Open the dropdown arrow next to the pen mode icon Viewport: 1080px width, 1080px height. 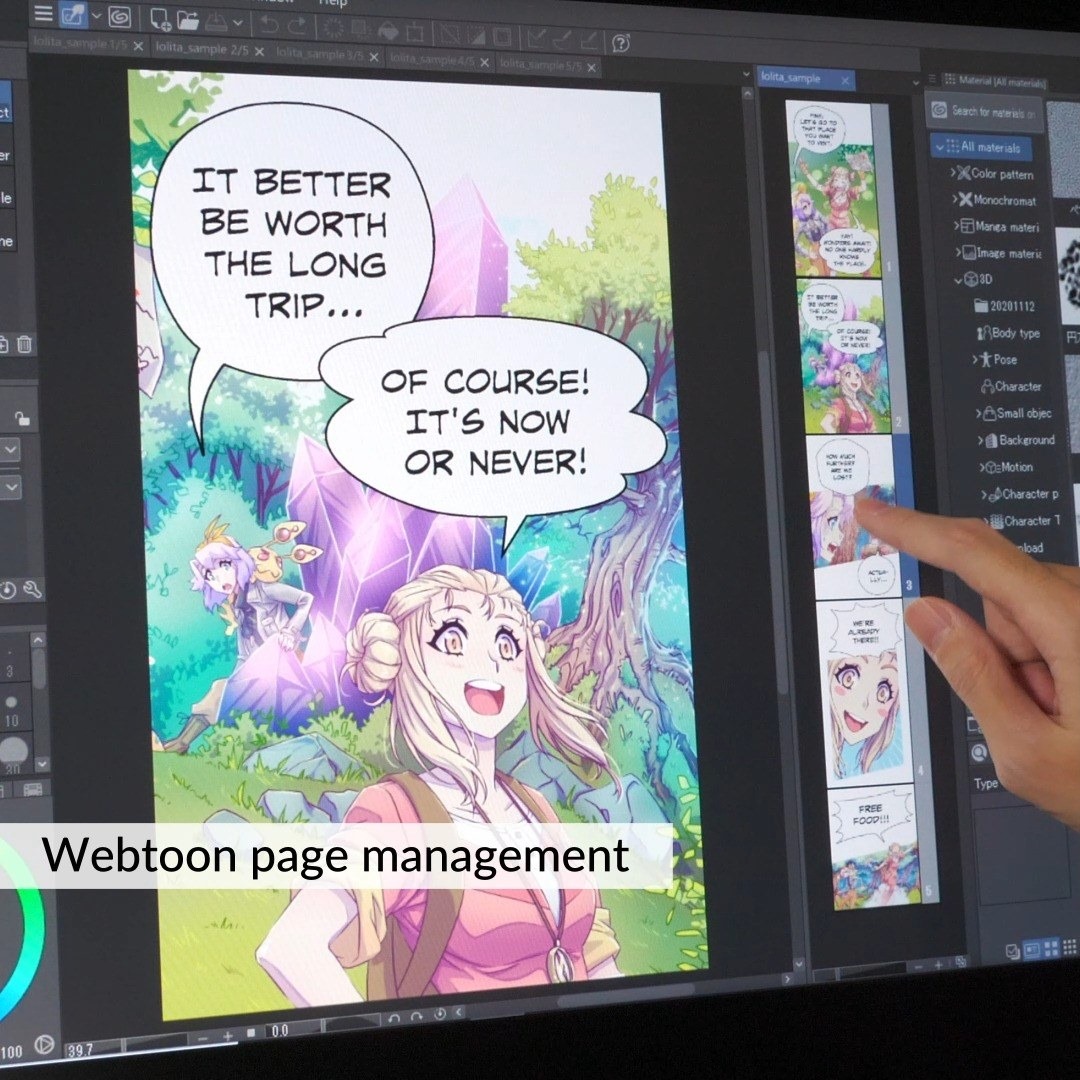96,16
